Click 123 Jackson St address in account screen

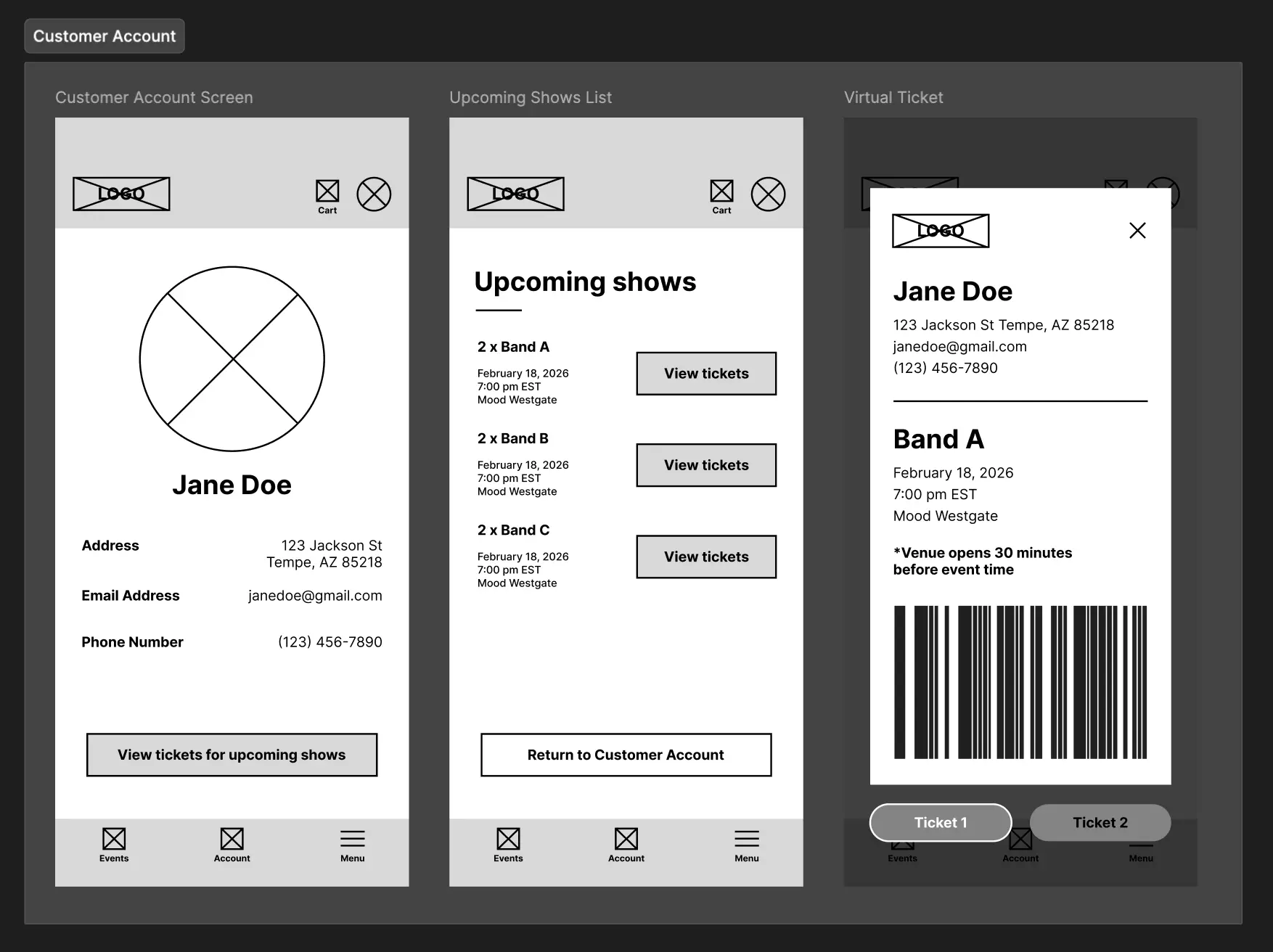tap(324, 554)
